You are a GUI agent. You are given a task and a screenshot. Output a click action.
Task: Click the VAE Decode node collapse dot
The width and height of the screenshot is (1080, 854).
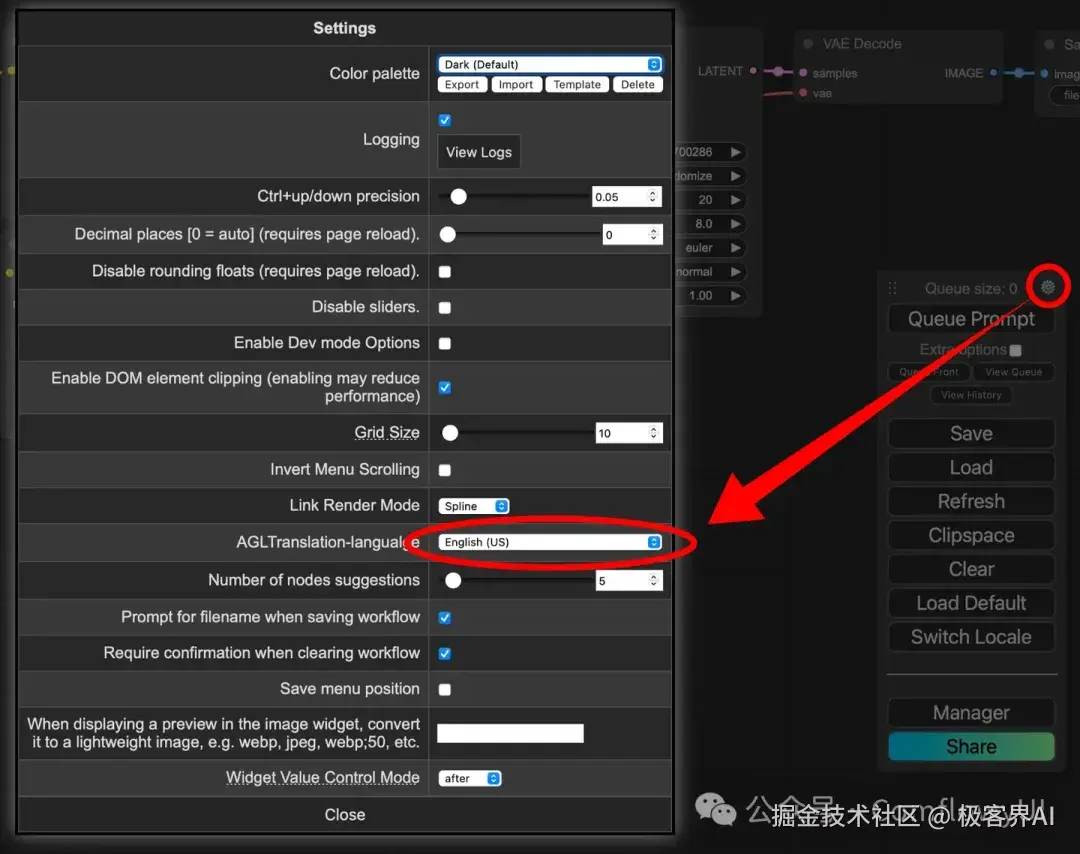point(808,43)
